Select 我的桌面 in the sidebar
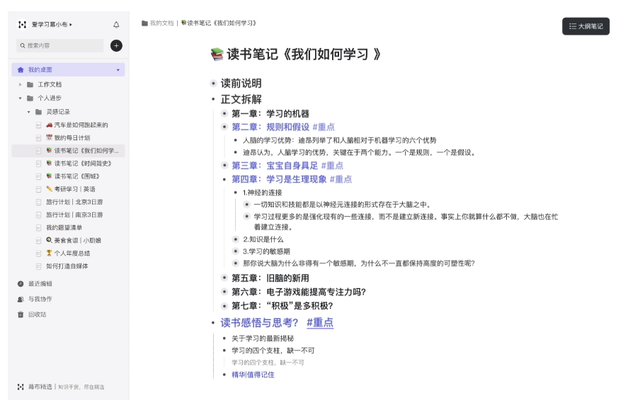This screenshot has height=410, width=640. coord(68,70)
